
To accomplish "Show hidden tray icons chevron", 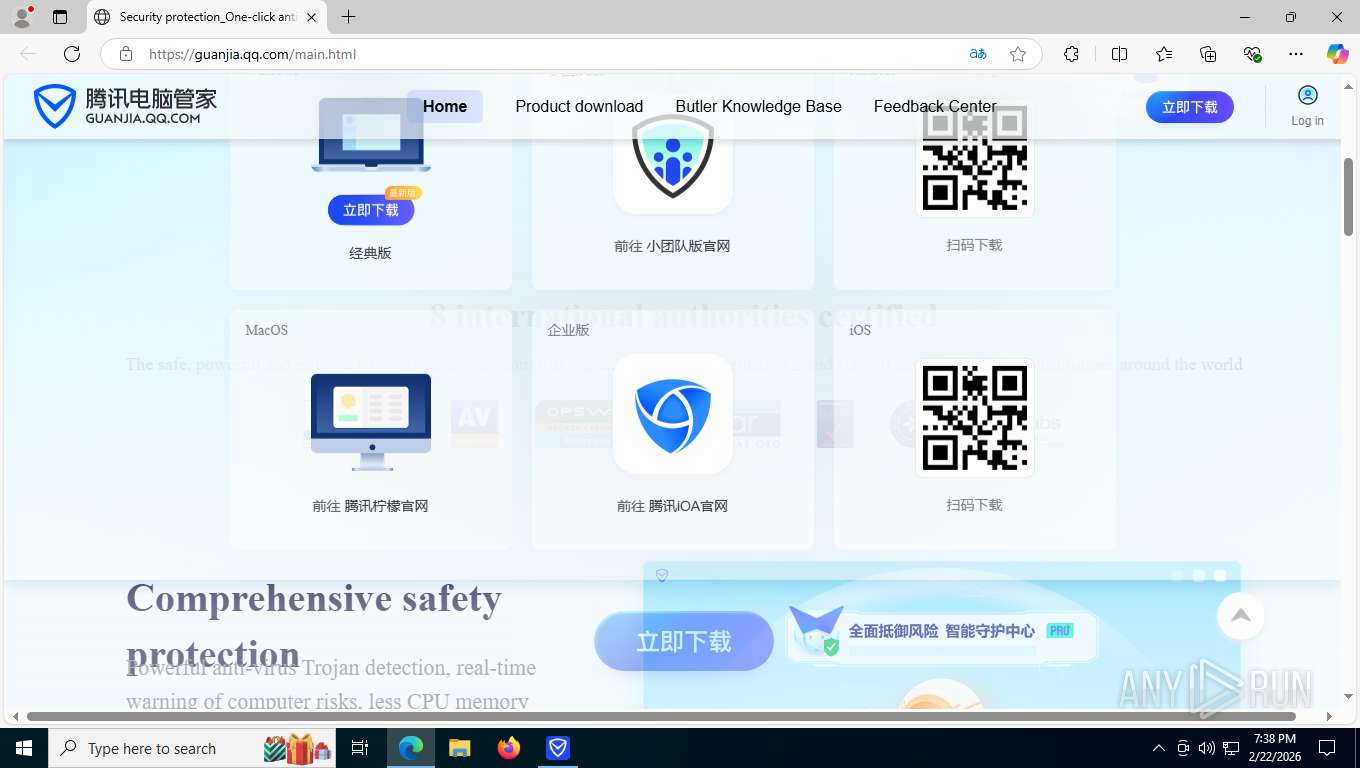I will click(x=1159, y=748).
